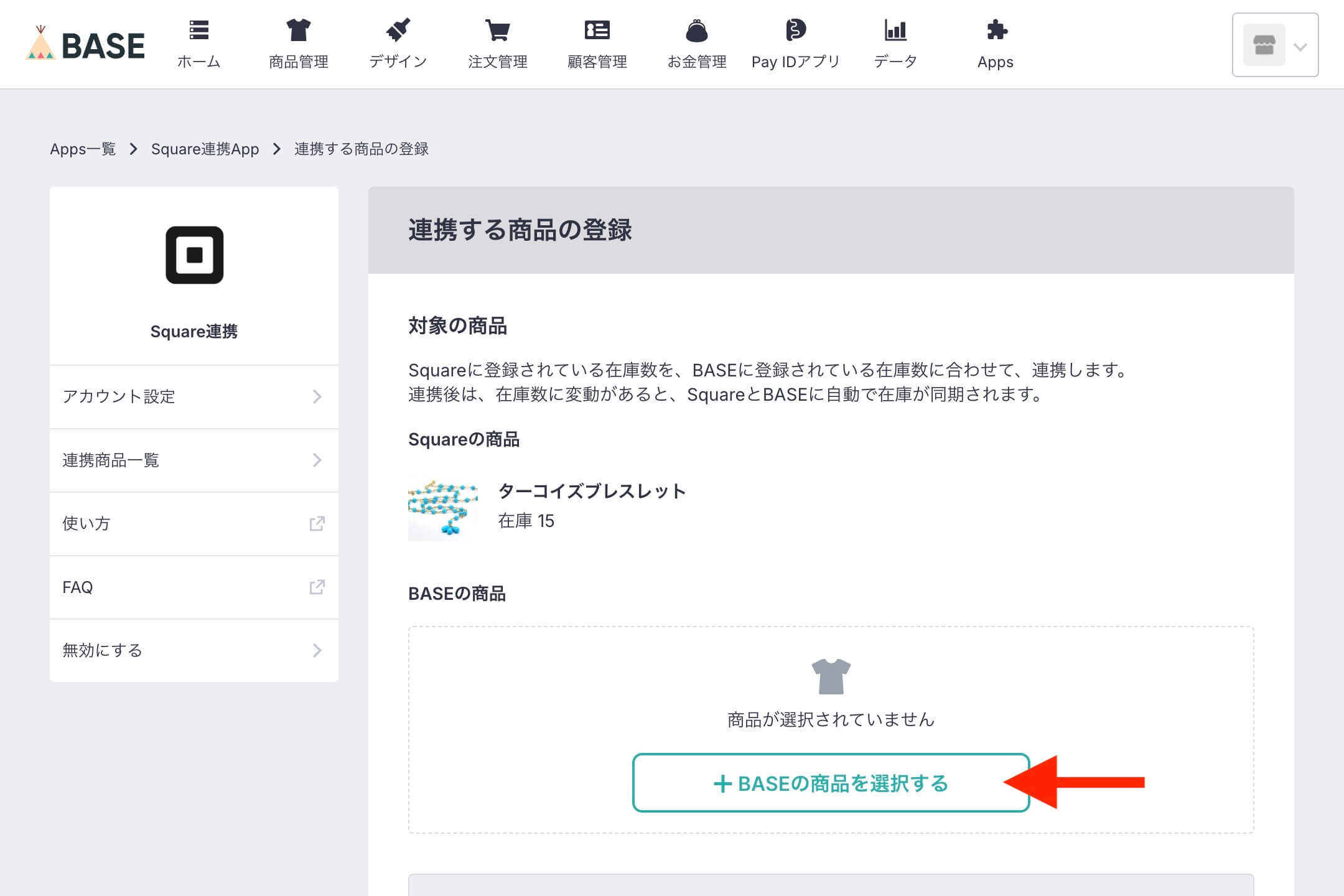The image size is (1344, 896).
Task: Open Apps一覧 breadcrumb link
Action: (x=83, y=149)
